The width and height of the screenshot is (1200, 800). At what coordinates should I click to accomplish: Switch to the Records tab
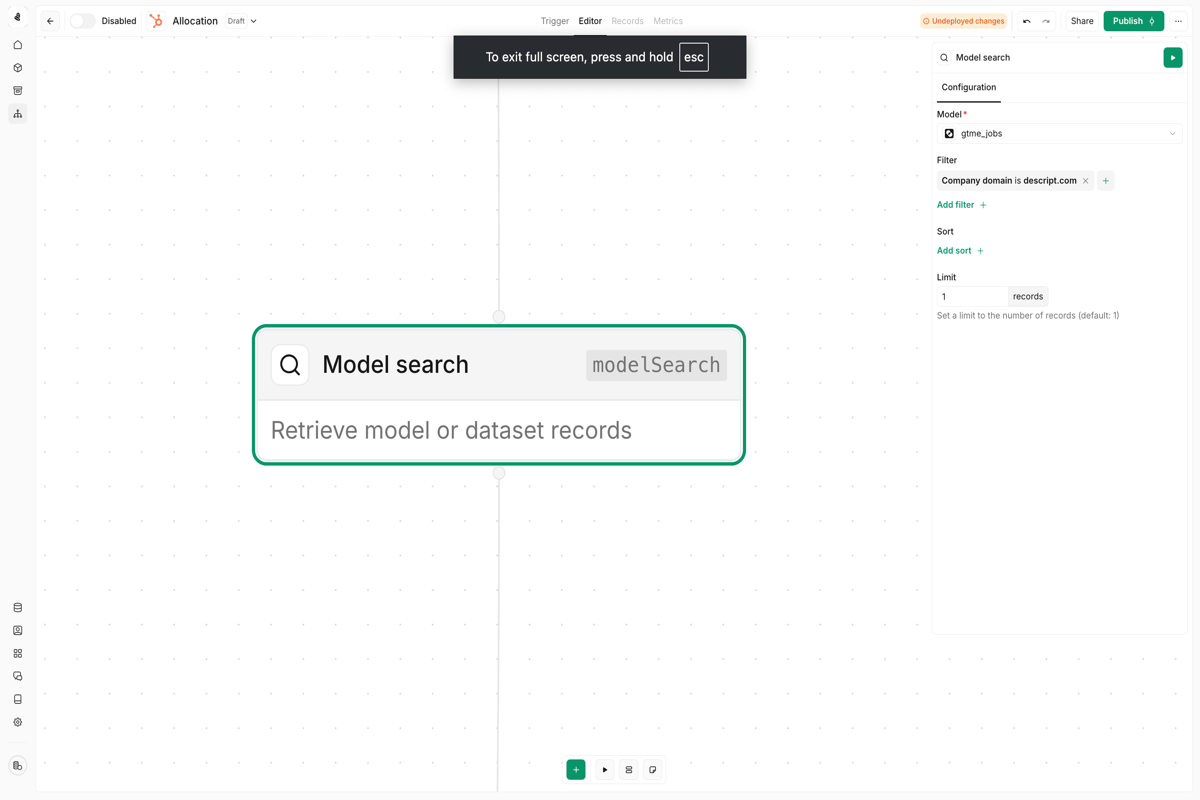pos(627,21)
